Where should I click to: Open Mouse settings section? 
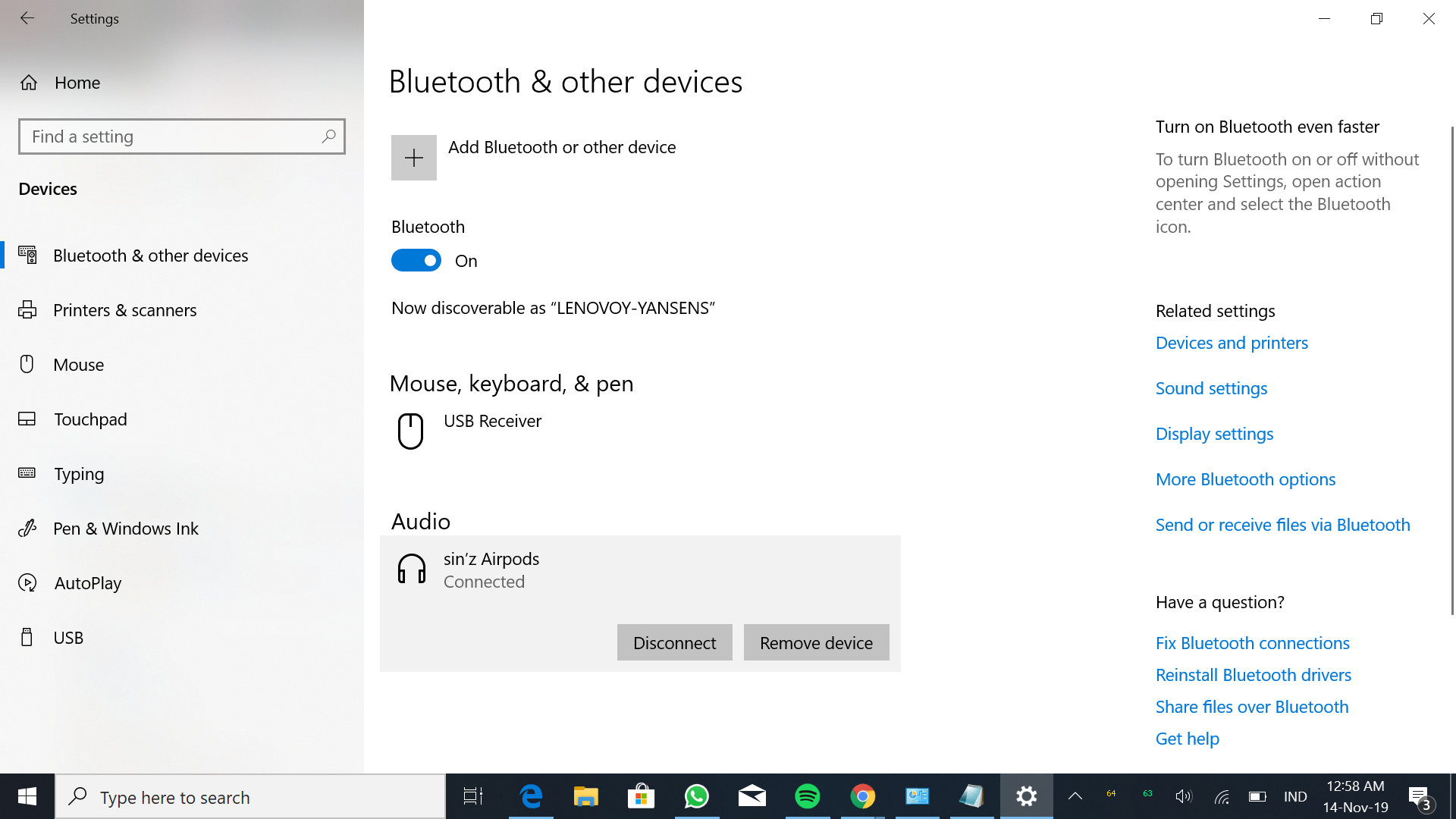(182, 365)
